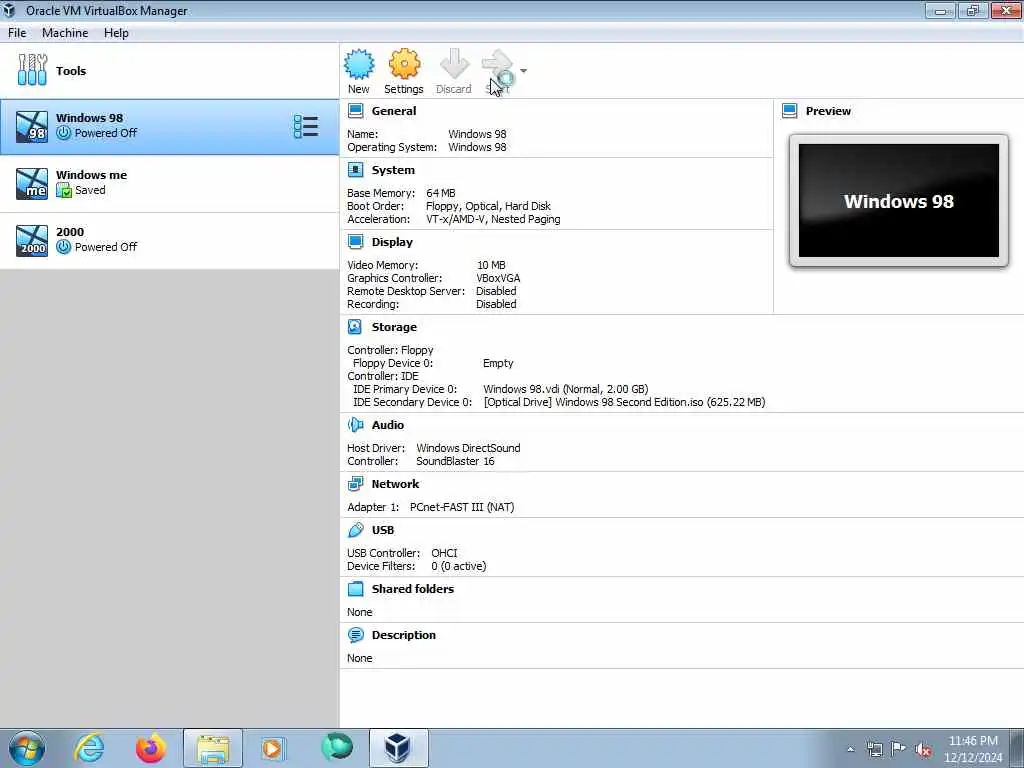1024x768 pixels.
Task: Click the Windows DirectSound host driver value
Action: coord(468,448)
